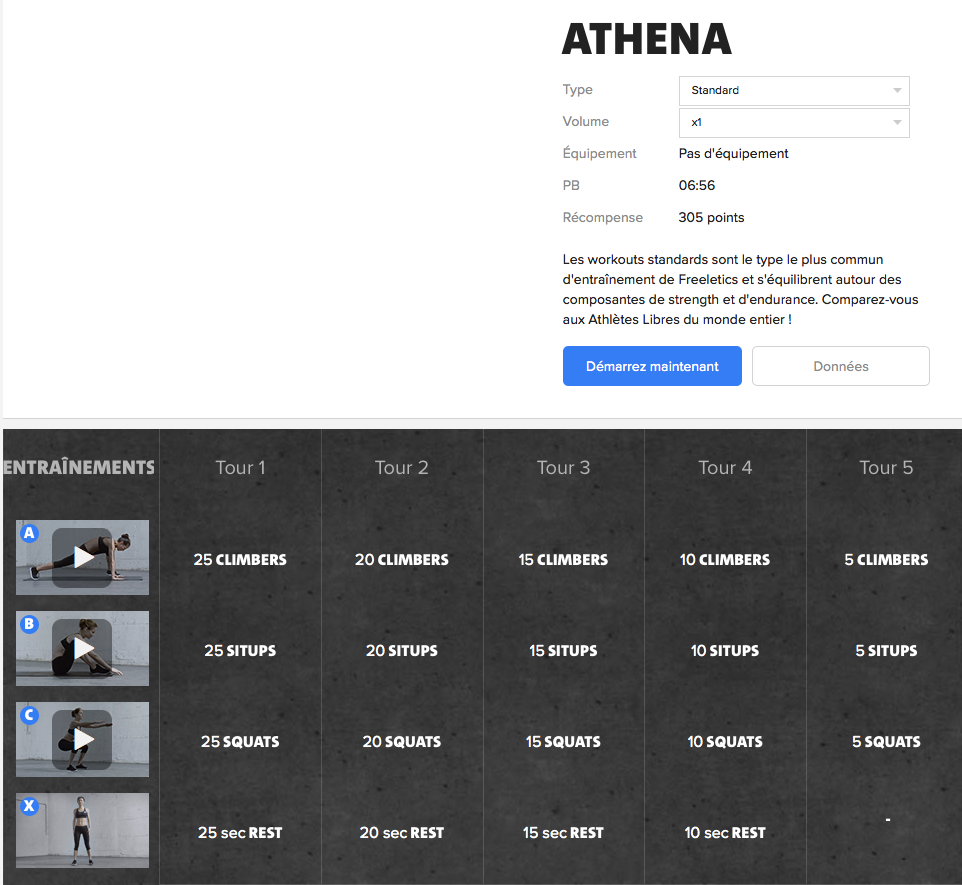Click the workout description paragraph
The height and width of the screenshot is (885, 962).
(x=741, y=289)
